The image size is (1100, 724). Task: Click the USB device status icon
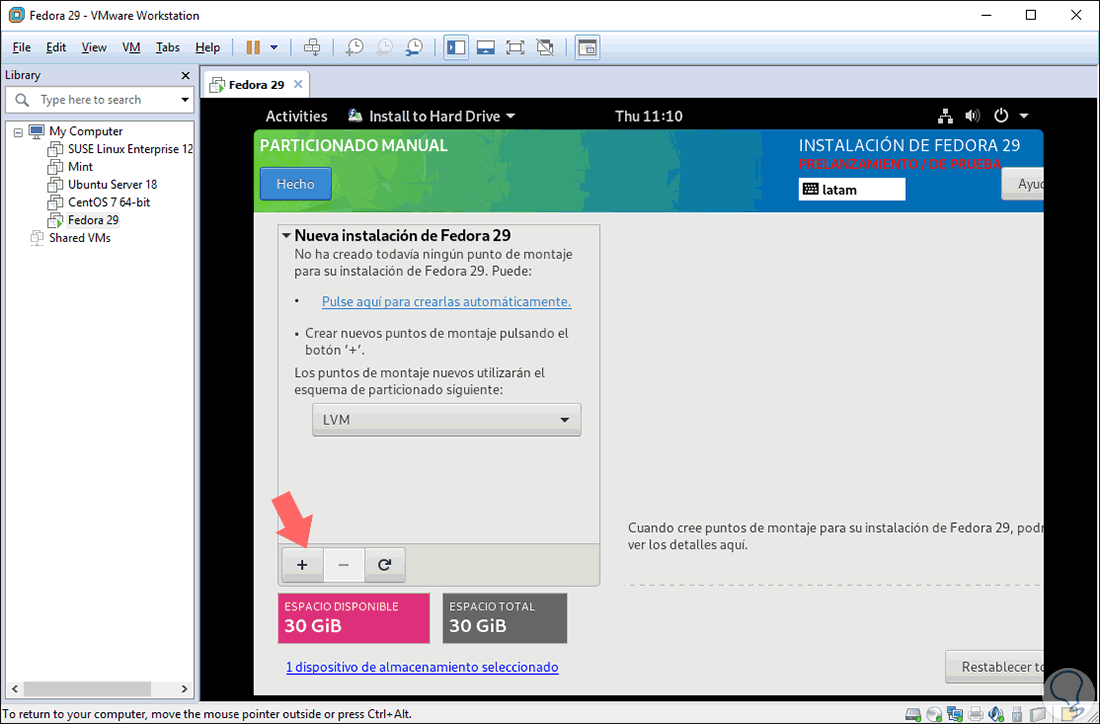1016,714
